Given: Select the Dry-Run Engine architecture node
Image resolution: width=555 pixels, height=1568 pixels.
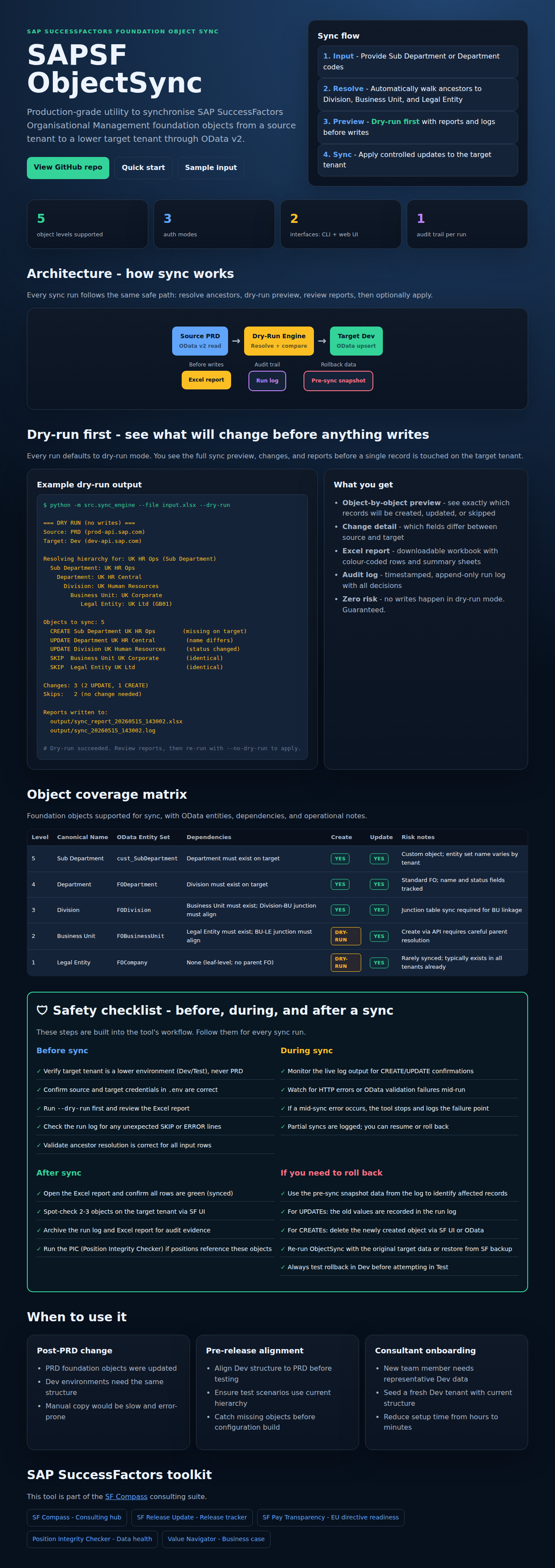Looking at the screenshot, I should pyautogui.click(x=279, y=341).
